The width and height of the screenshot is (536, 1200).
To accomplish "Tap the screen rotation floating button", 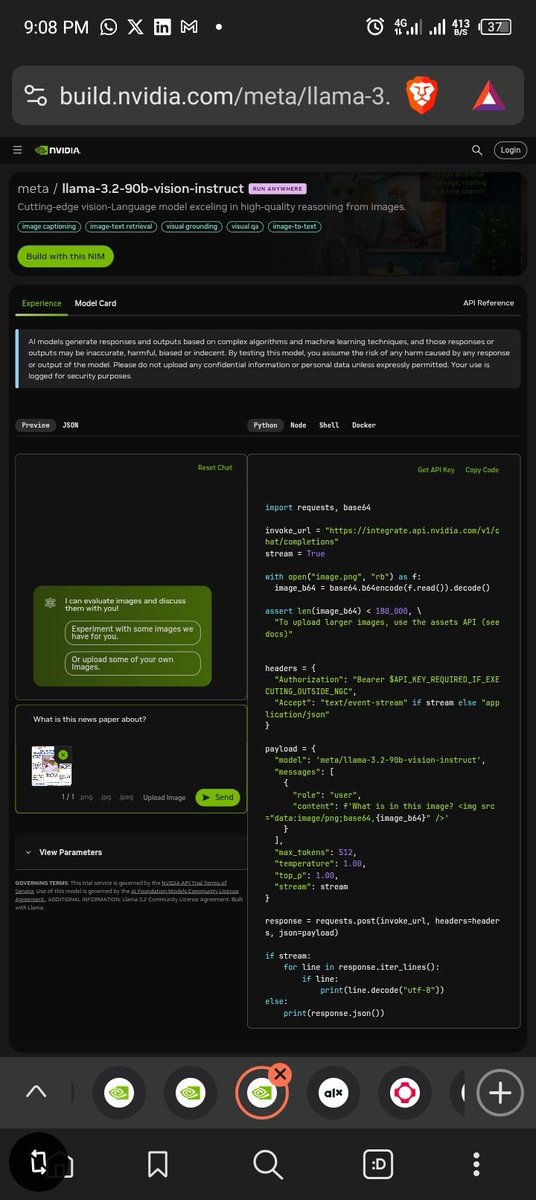I will pos(38,1161).
